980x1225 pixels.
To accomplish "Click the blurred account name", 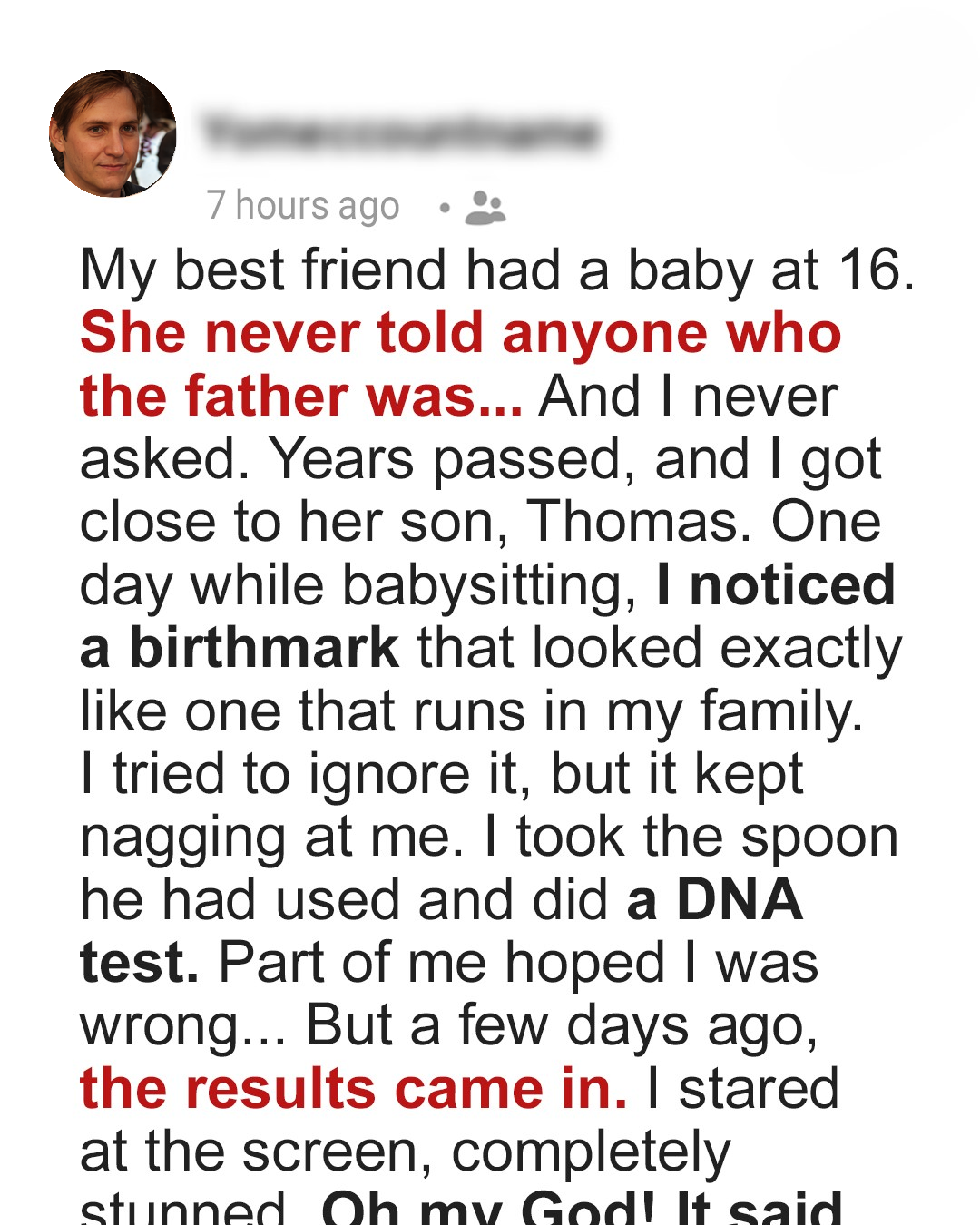I will pos(400,132).
